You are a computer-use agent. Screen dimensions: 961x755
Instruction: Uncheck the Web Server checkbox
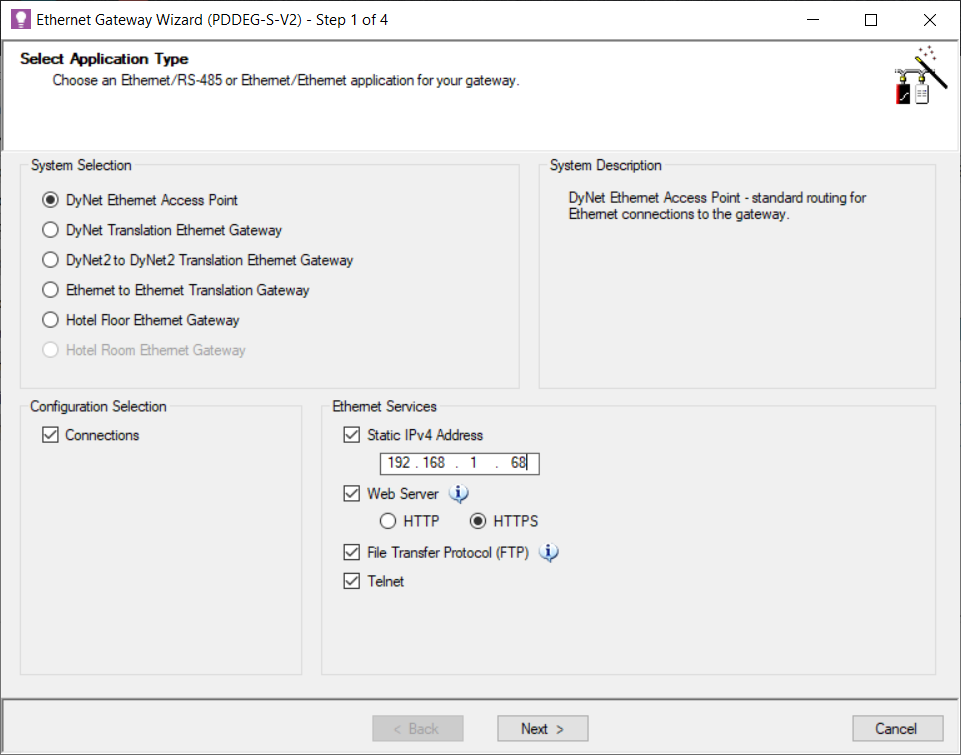click(x=351, y=494)
